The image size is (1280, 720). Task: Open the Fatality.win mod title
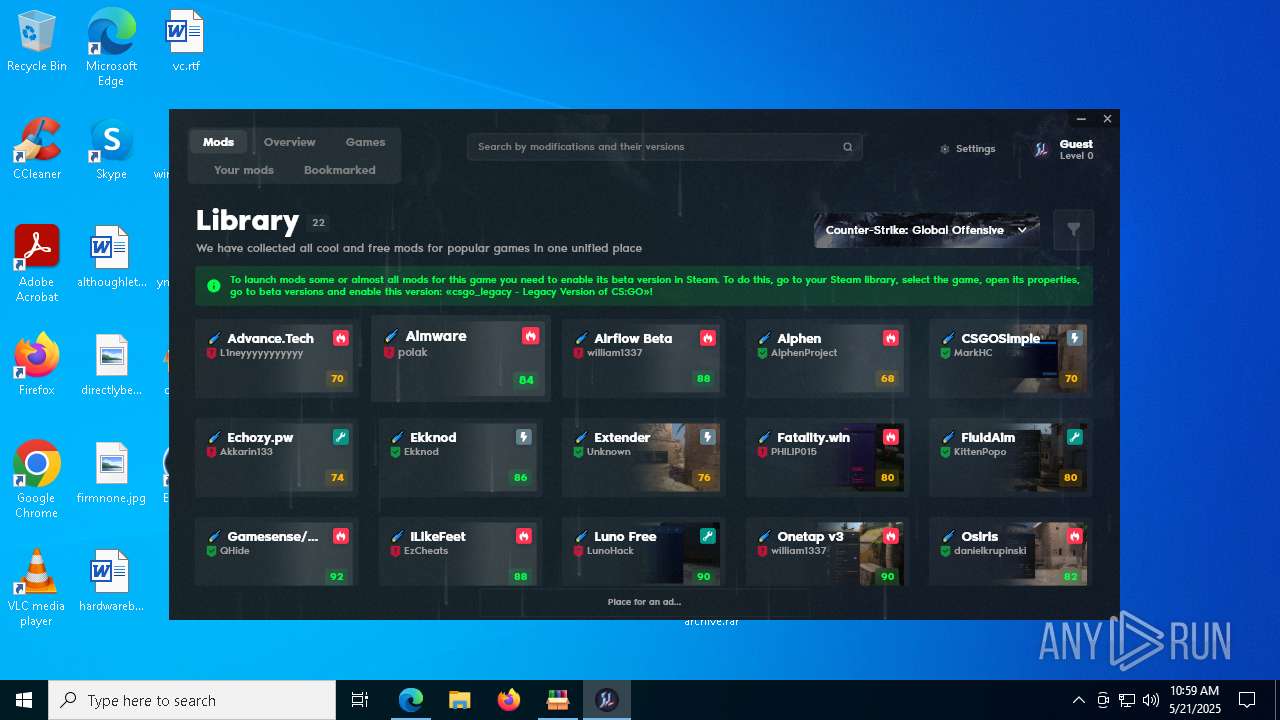point(813,438)
